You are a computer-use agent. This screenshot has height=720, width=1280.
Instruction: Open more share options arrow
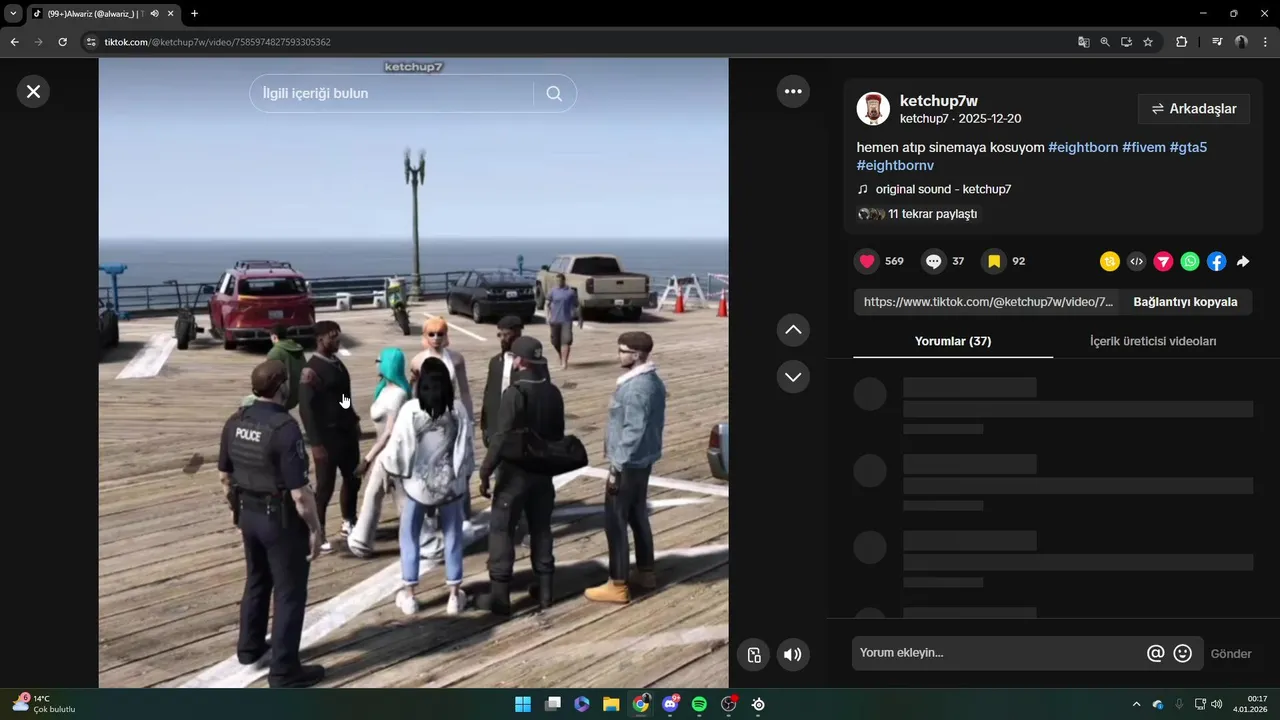pos(1243,261)
